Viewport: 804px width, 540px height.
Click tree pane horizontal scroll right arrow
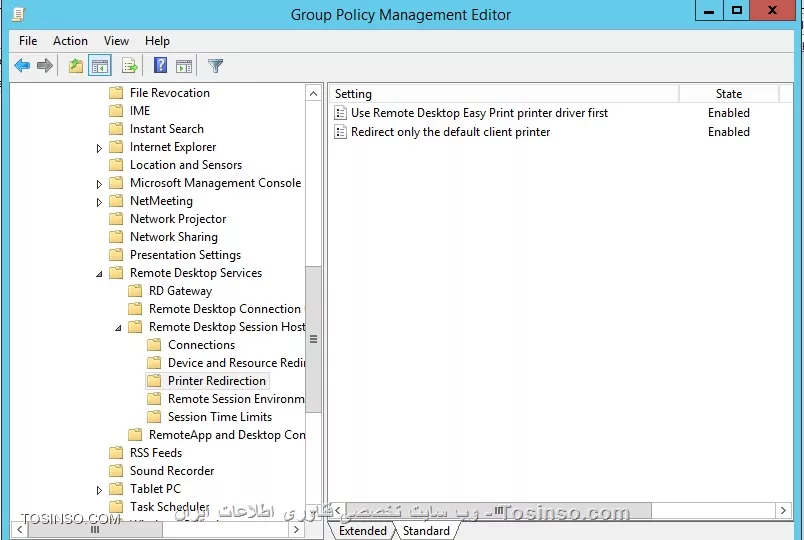click(x=296, y=529)
